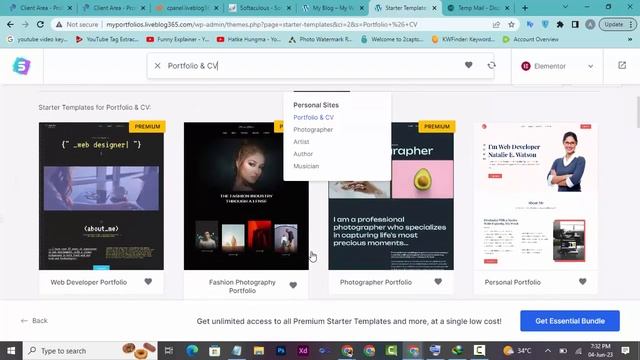Open Photoshop from the taskbar

coord(281,351)
